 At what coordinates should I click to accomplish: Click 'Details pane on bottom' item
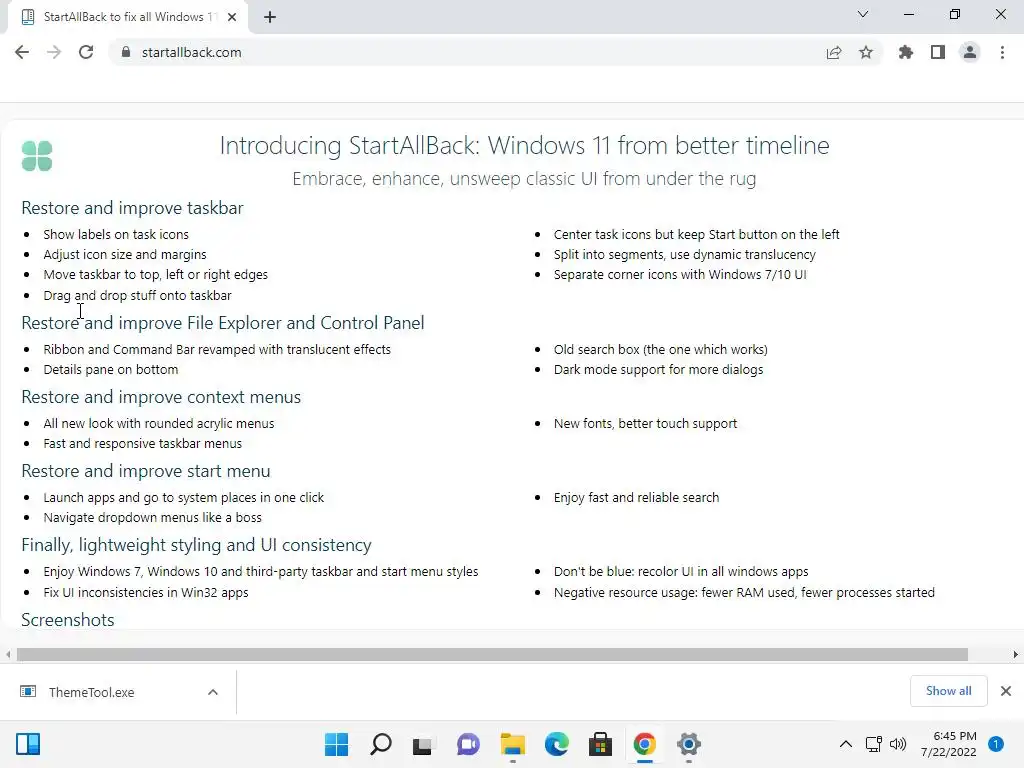click(110, 370)
